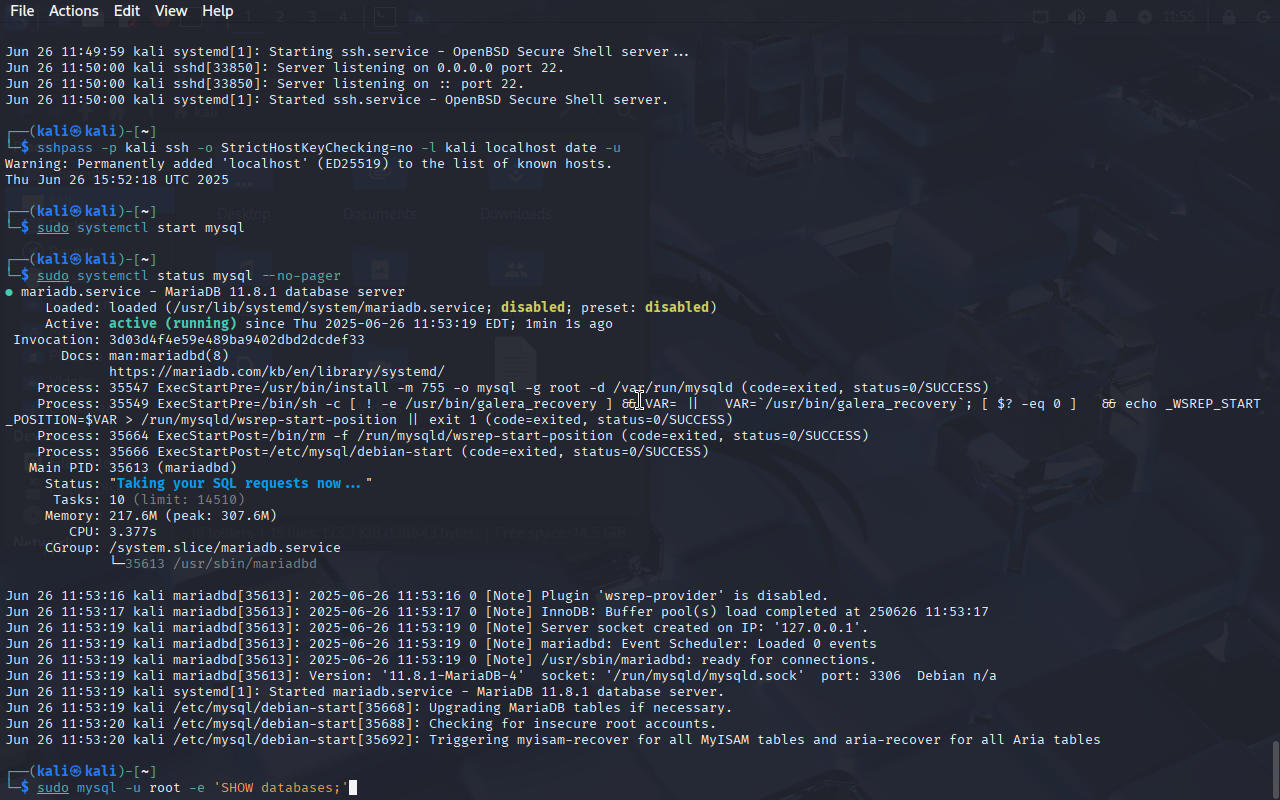
Task: Click "Plugin 'wsrep-provider' is disabled." log message
Action: pos(685,596)
